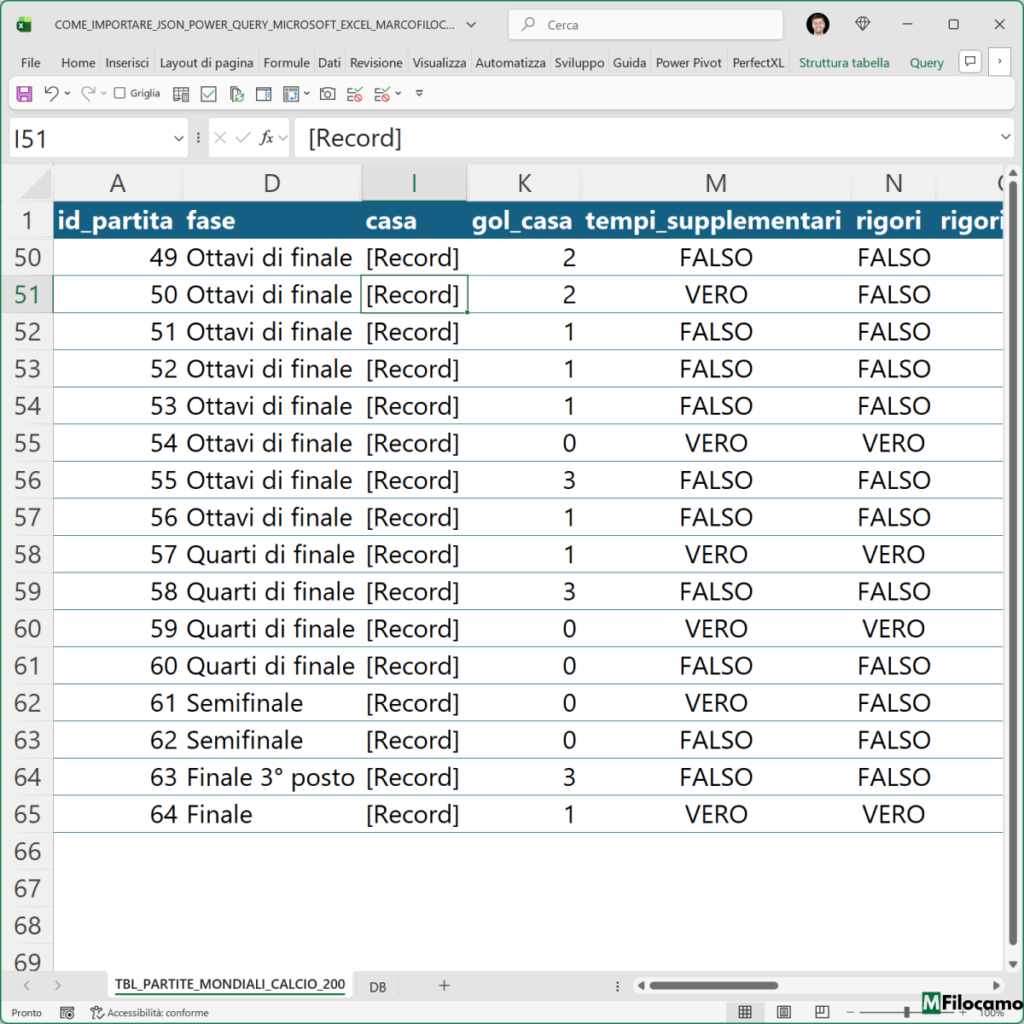Click the camera tool icon

327,94
